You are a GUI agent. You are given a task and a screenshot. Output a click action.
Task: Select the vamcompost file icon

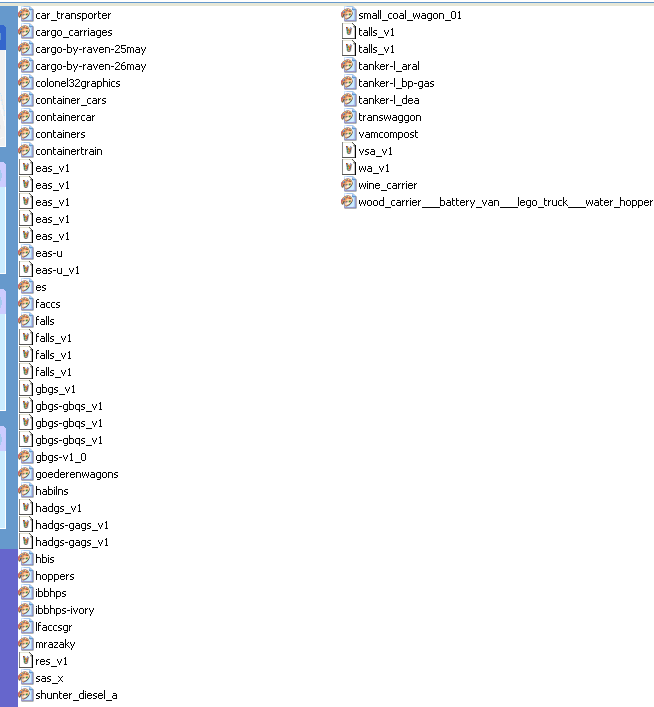click(x=349, y=134)
